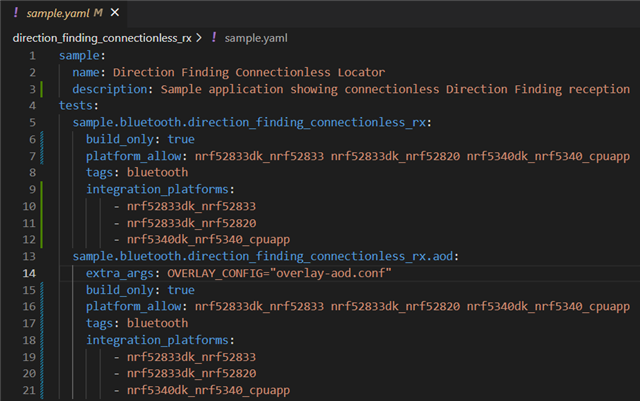Click line number 1 in gutter
The height and width of the screenshot is (401, 640).
(x=32, y=56)
